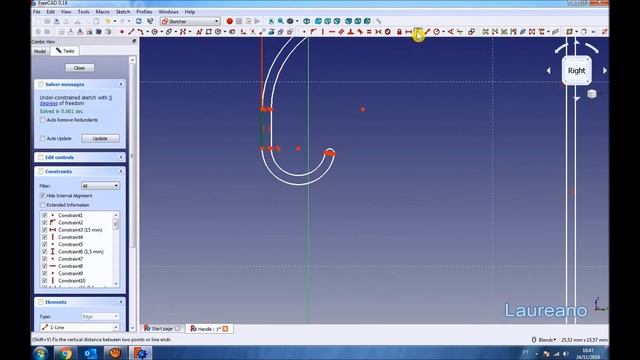Select the create polyline tool

pos(199,31)
